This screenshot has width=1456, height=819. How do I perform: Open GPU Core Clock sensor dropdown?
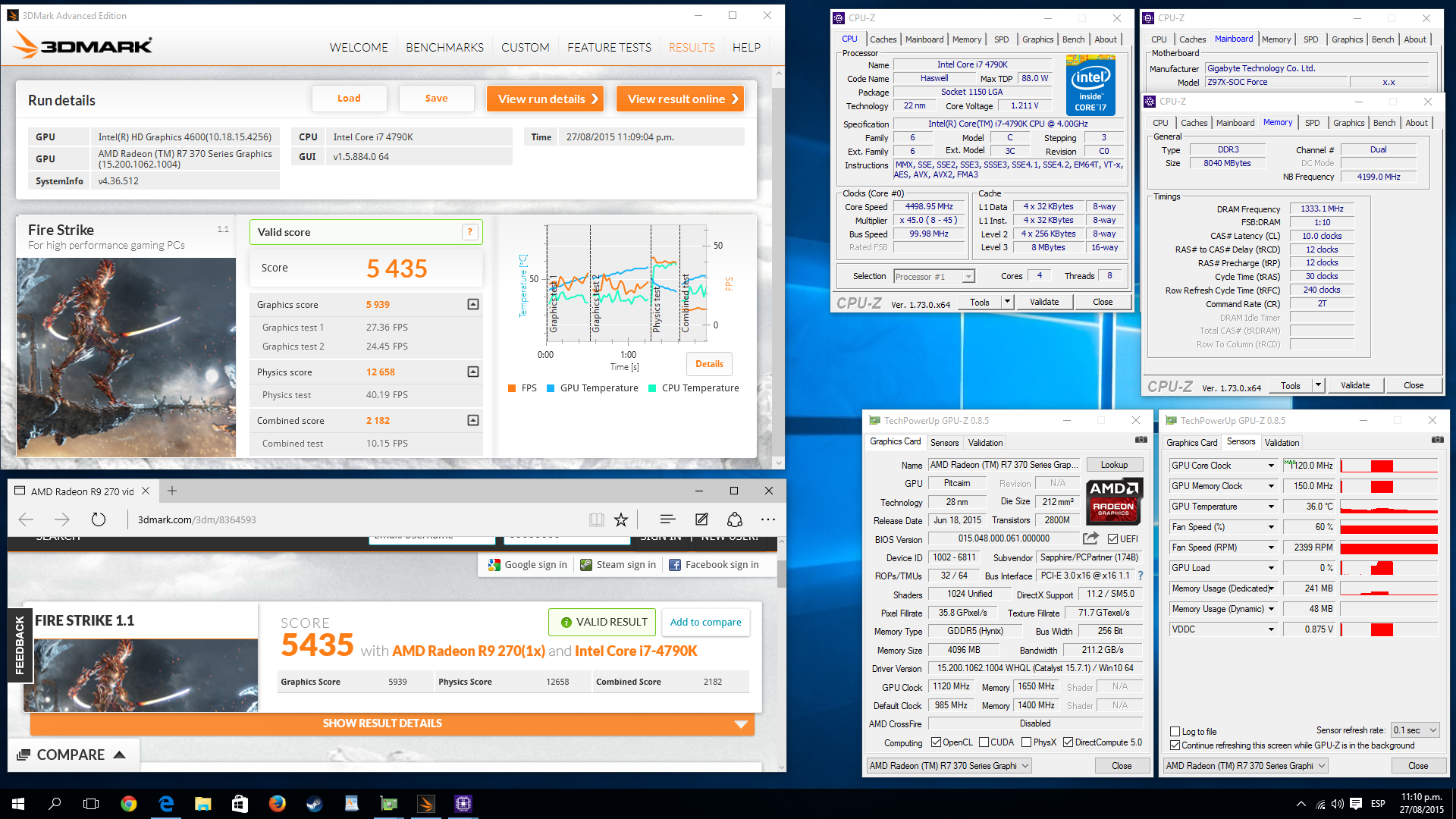tap(1271, 466)
